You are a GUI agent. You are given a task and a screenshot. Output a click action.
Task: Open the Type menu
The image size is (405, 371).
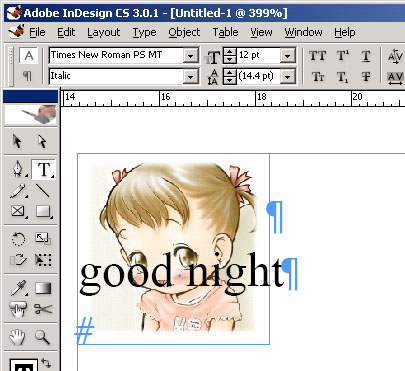click(144, 32)
